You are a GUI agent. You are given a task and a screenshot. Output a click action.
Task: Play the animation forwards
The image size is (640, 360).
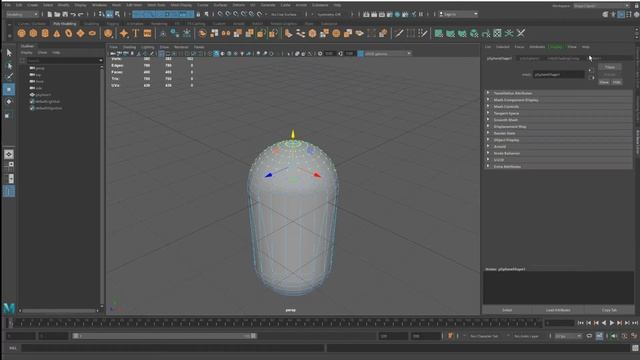point(612,323)
